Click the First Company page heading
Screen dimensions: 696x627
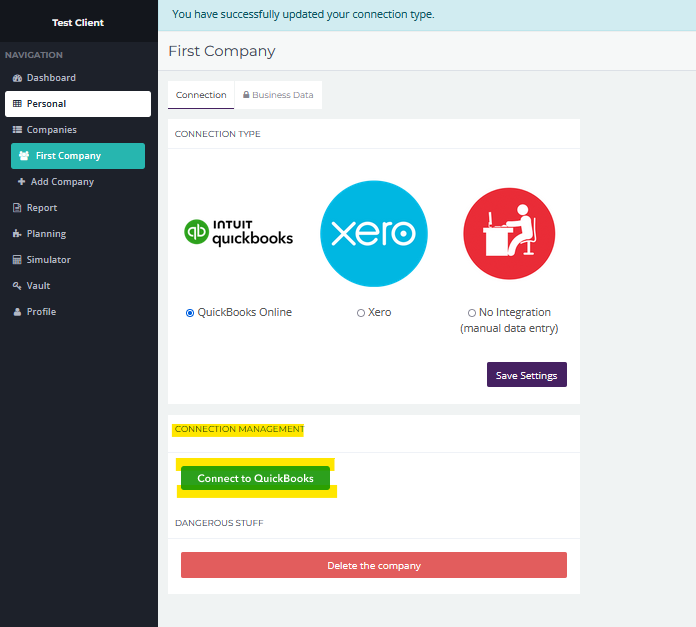222,51
